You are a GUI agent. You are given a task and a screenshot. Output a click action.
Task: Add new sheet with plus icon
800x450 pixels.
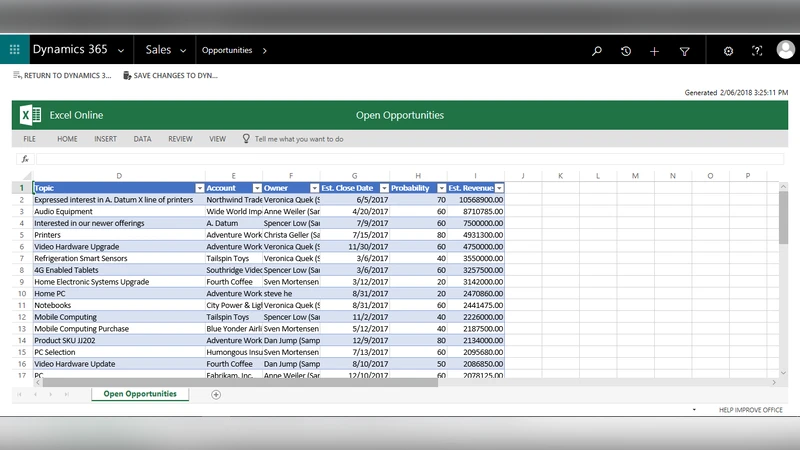coord(216,394)
